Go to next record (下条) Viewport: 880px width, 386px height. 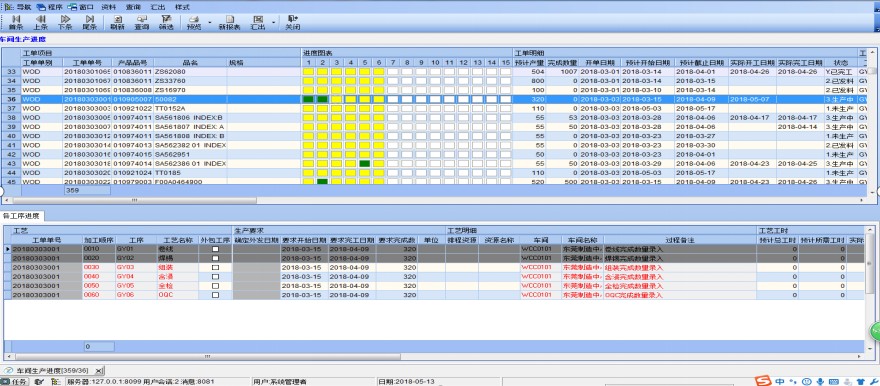click(65, 22)
